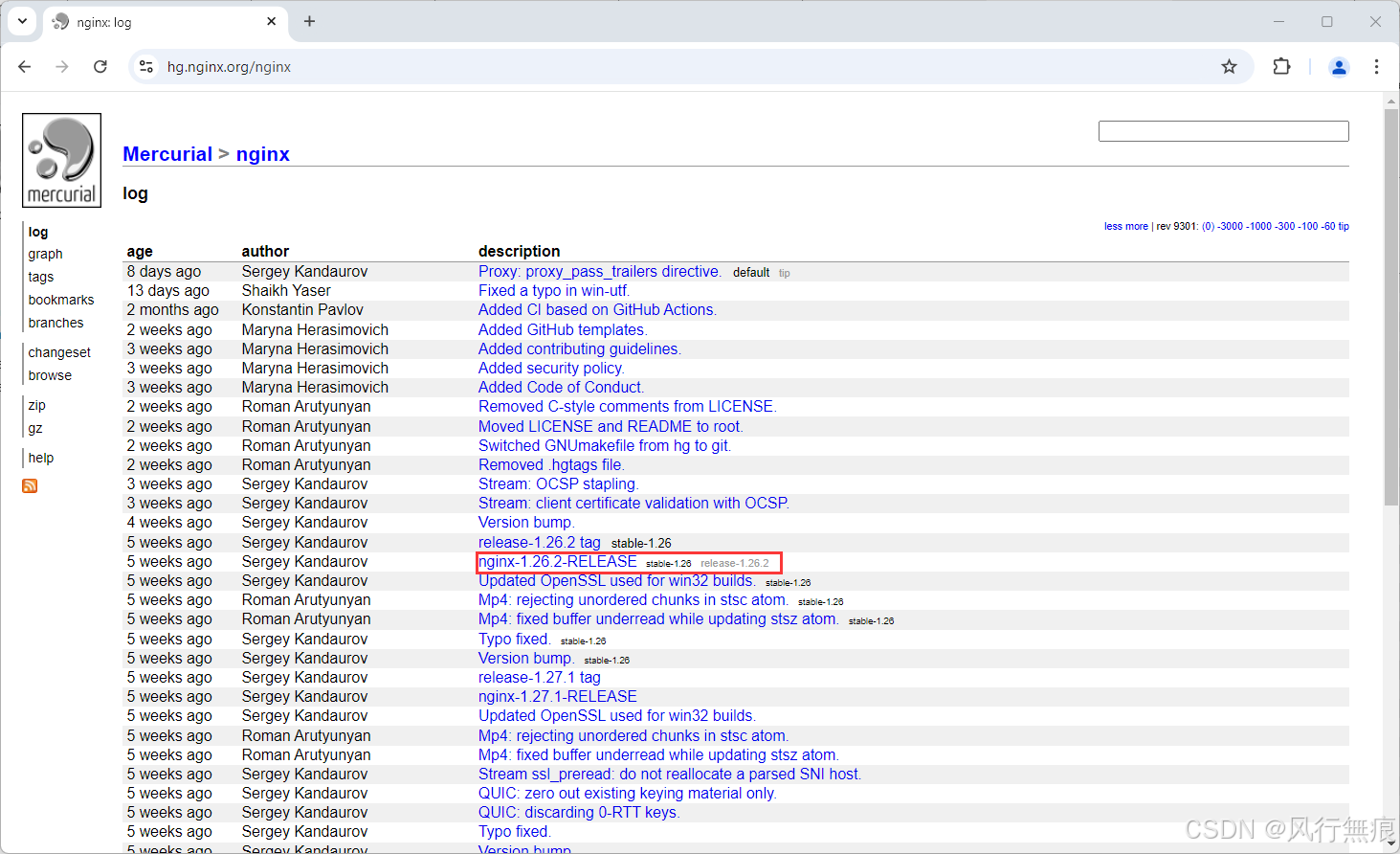The height and width of the screenshot is (854, 1400).
Task: Click the '-3000' revision navigation link
Action: [x=1231, y=227]
